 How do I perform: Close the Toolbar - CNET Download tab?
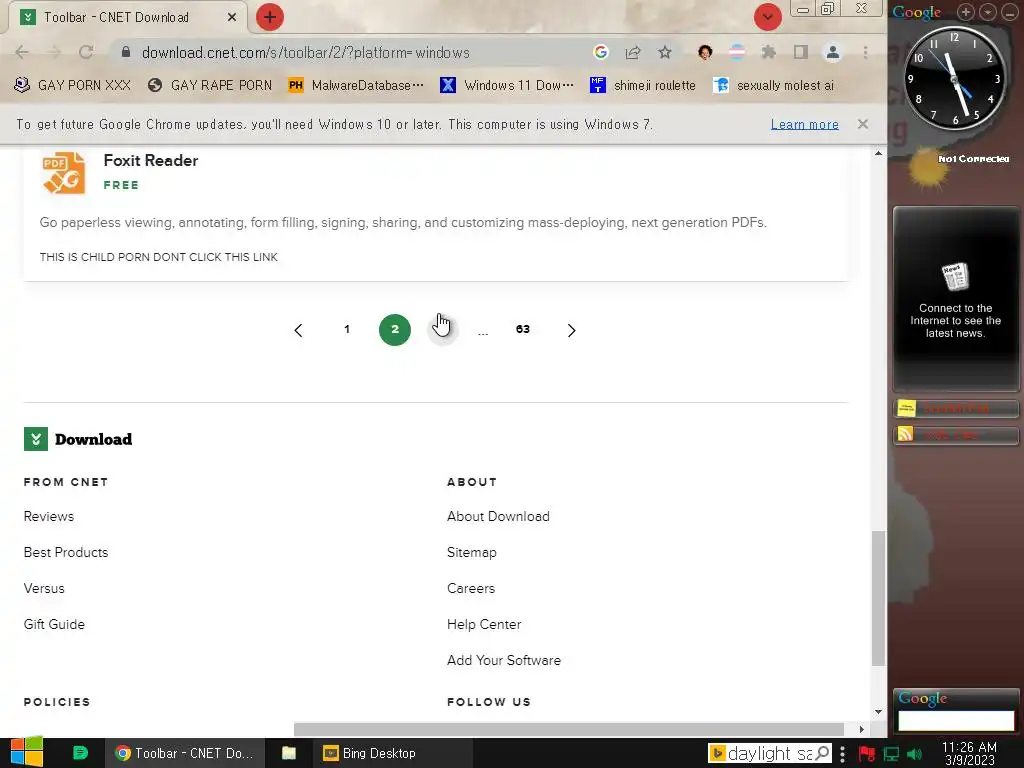point(232,18)
